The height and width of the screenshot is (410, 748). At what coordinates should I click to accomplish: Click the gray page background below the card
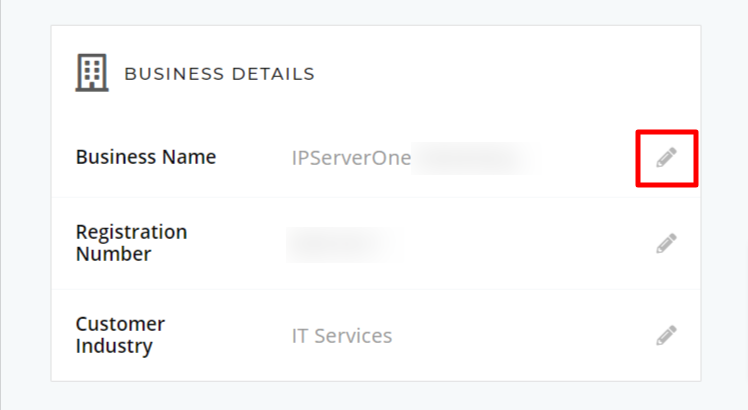[x=376, y=396]
